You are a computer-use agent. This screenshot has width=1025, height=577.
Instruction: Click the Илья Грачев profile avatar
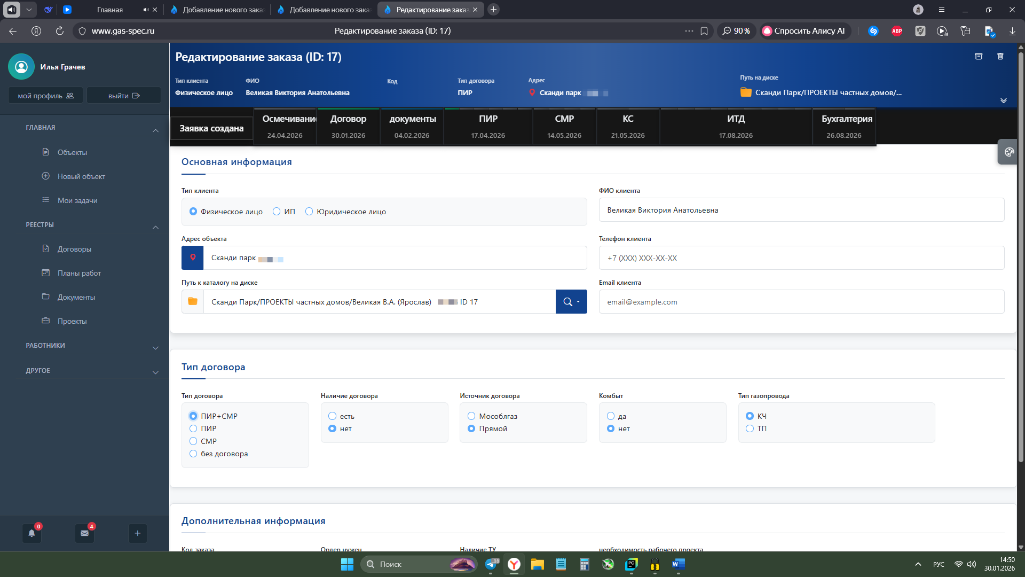(21, 67)
